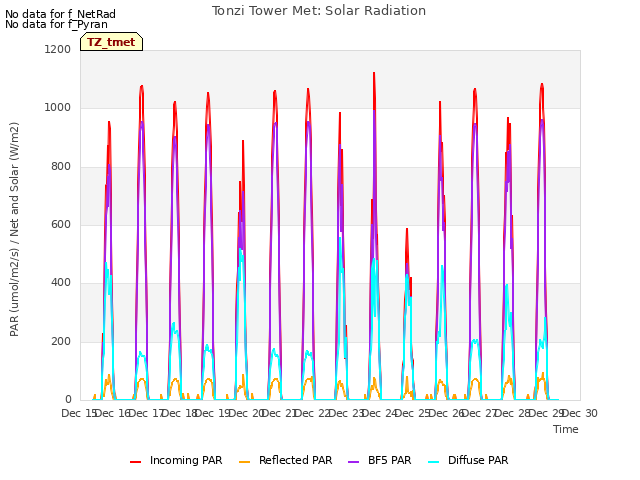Click the last daily peak before Dec 29

[542, 84]
